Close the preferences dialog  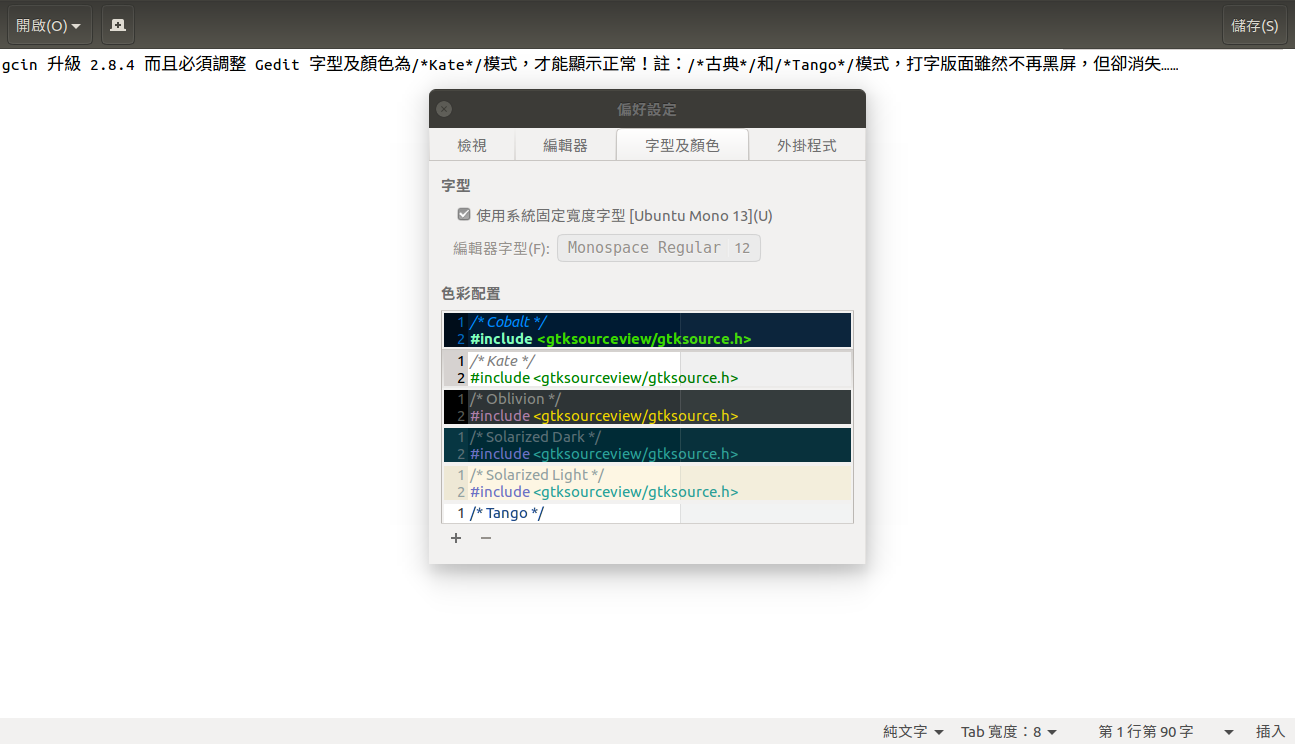click(444, 109)
